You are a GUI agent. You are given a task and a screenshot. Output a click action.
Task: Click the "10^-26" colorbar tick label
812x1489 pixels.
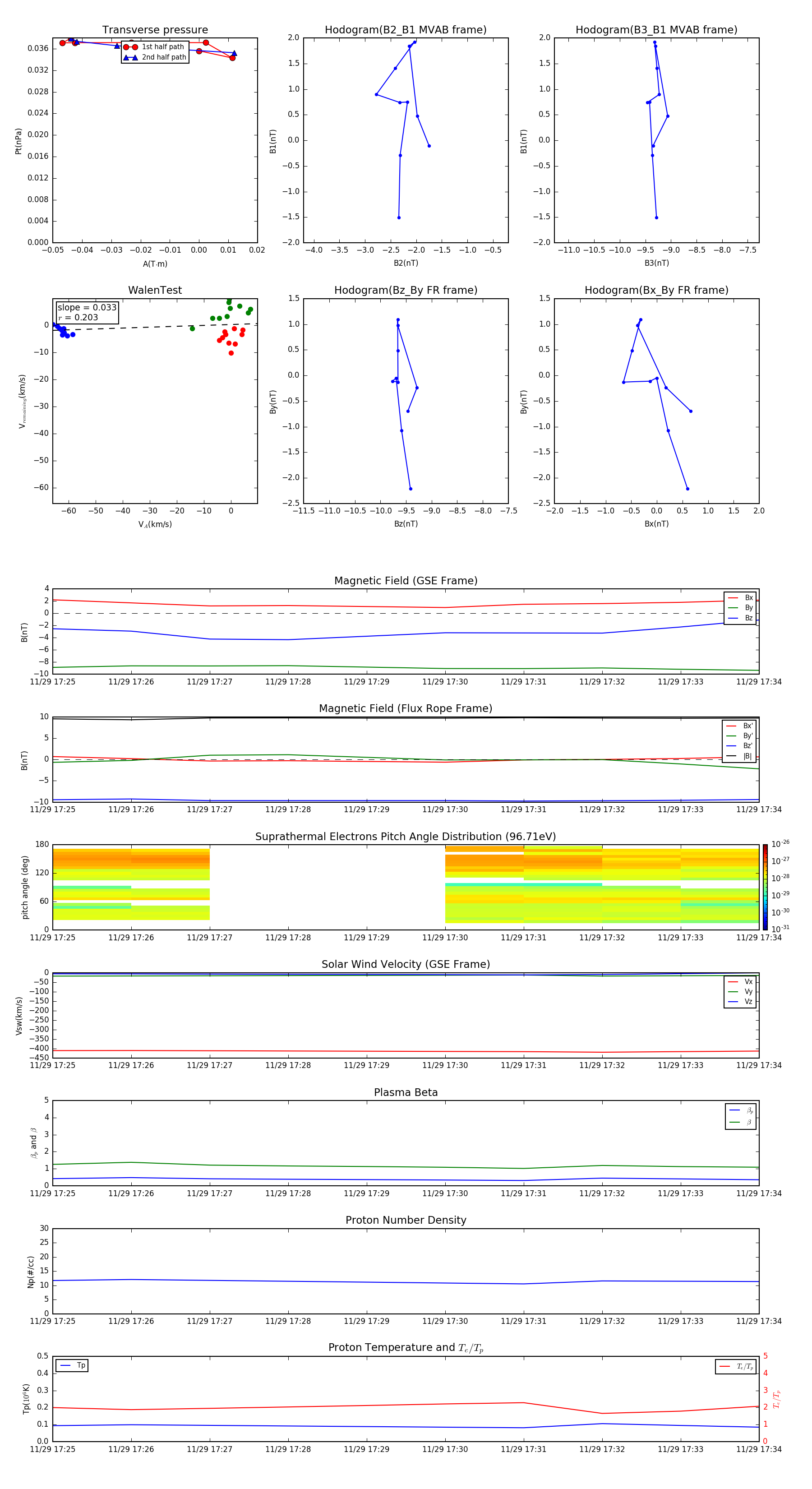[780, 844]
